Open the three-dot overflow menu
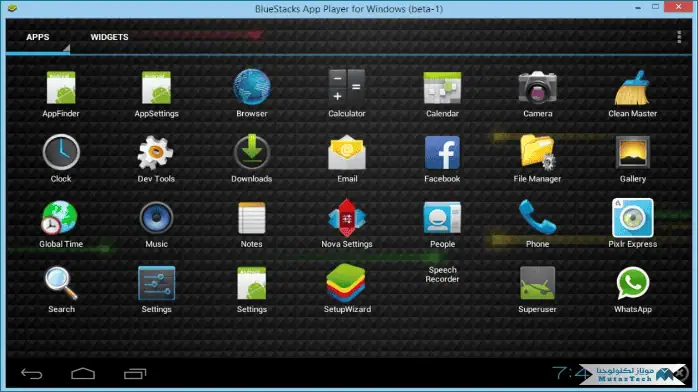 679,37
